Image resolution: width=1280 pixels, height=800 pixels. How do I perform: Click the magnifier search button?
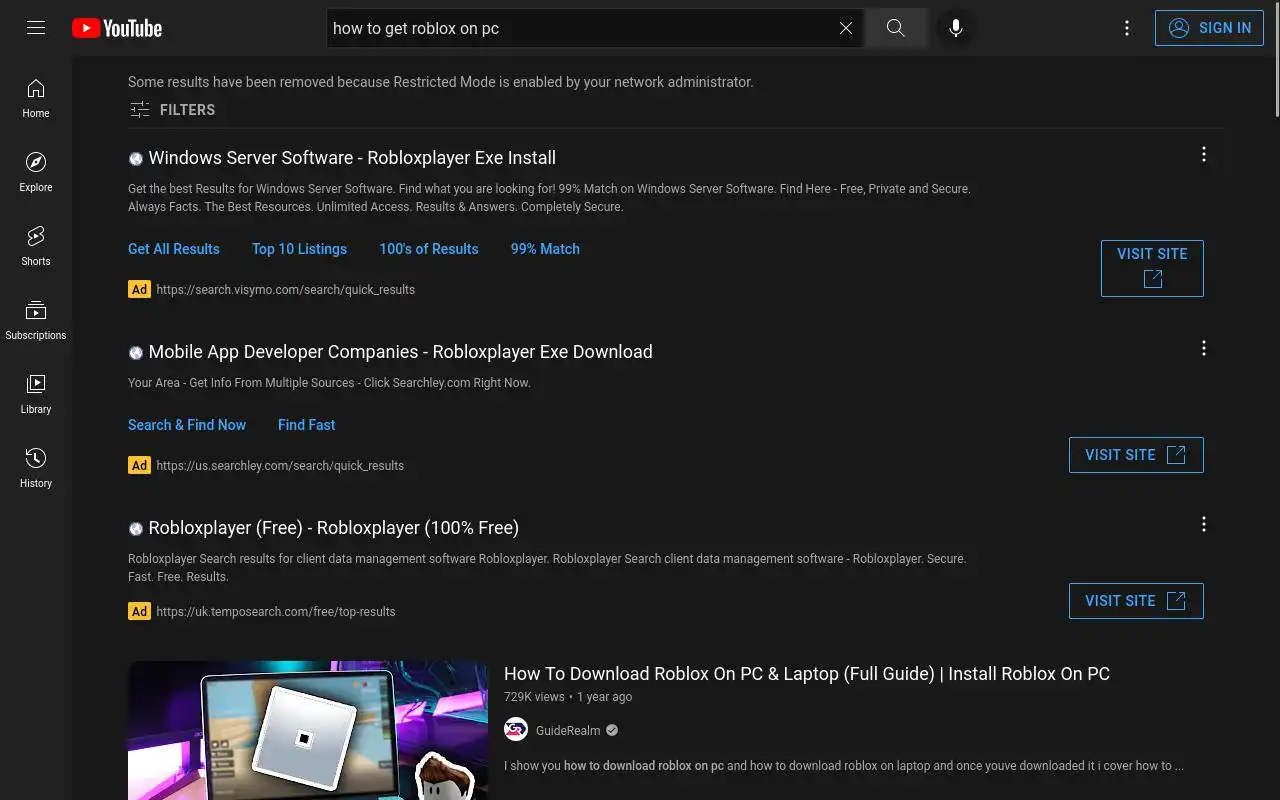click(x=896, y=28)
